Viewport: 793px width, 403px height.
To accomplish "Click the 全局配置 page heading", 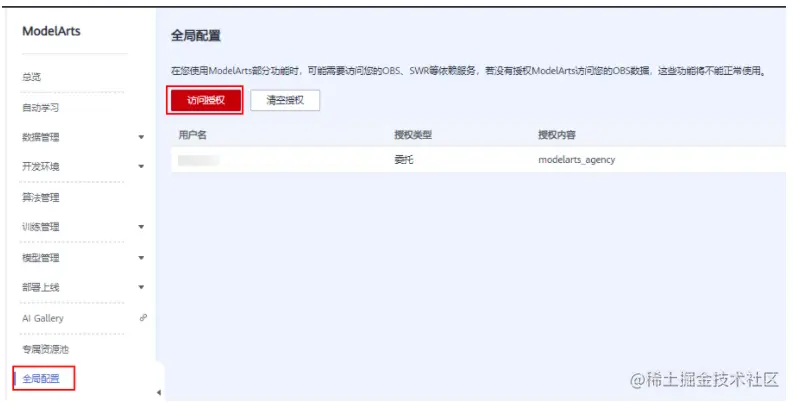I will pyautogui.click(x=196, y=35).
